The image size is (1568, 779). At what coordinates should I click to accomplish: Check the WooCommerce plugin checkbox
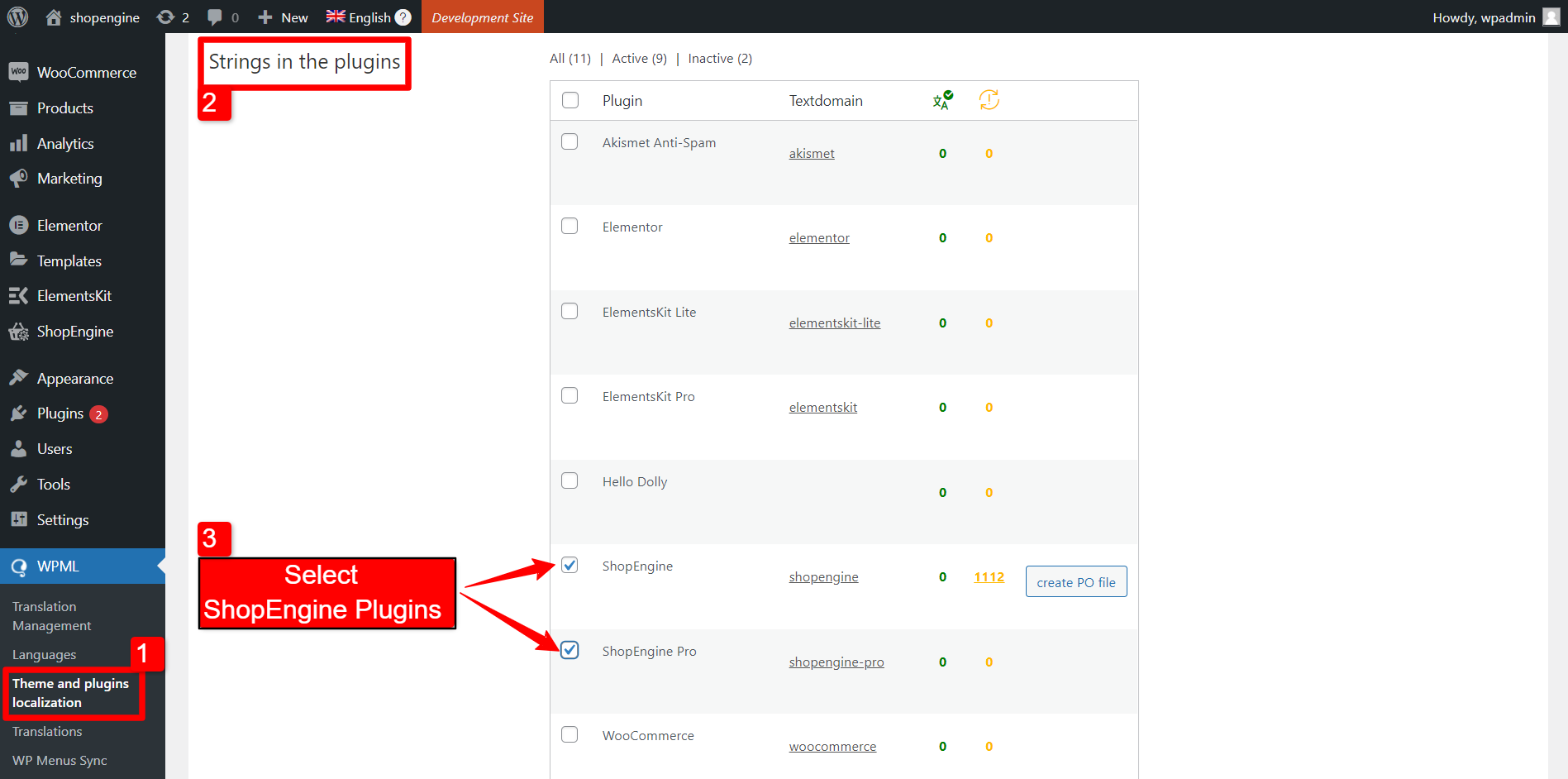570,734
